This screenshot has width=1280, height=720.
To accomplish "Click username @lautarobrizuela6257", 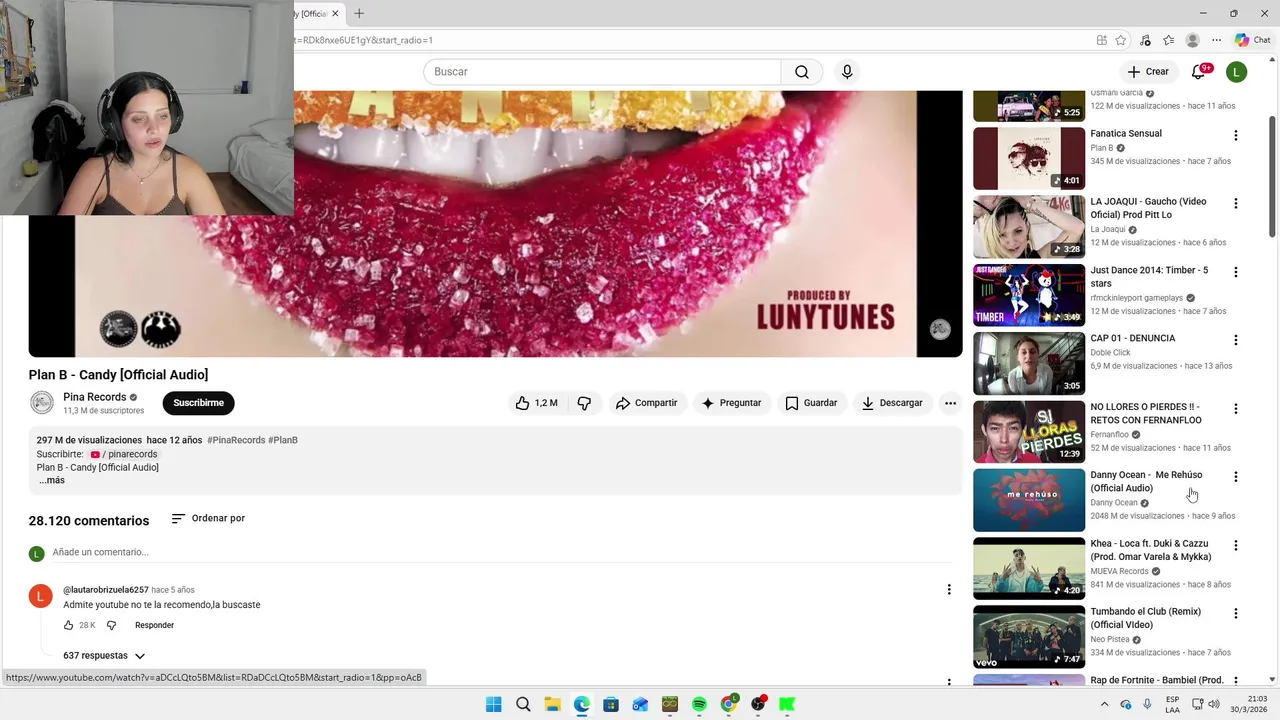I will click(106, 590).
